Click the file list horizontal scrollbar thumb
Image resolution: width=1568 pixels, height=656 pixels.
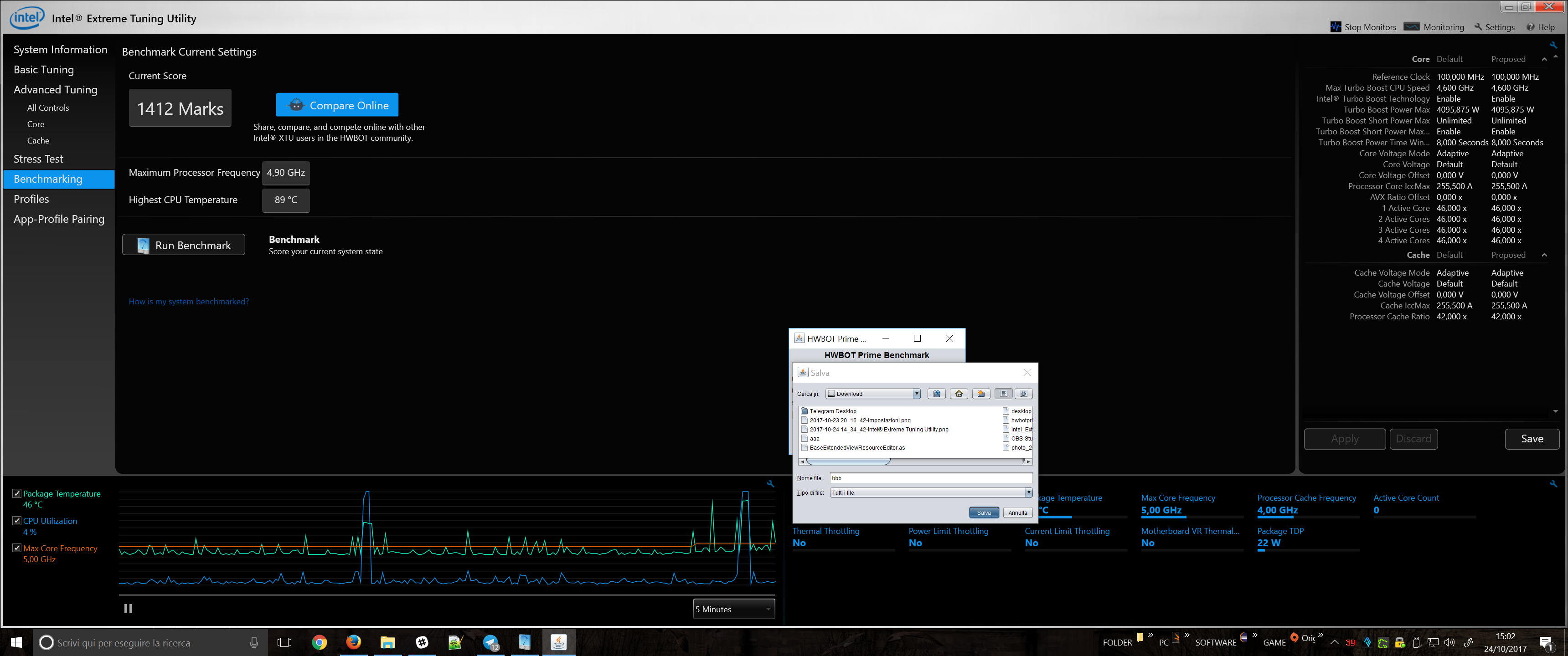849,461
